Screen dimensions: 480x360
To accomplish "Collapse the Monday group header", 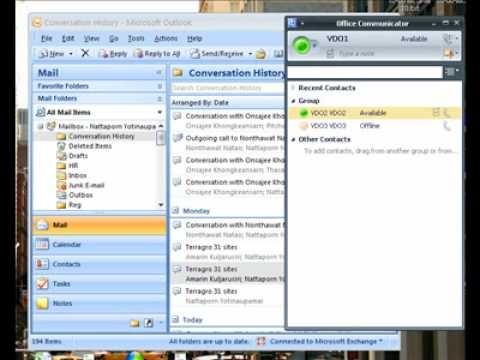I will 176,211.
